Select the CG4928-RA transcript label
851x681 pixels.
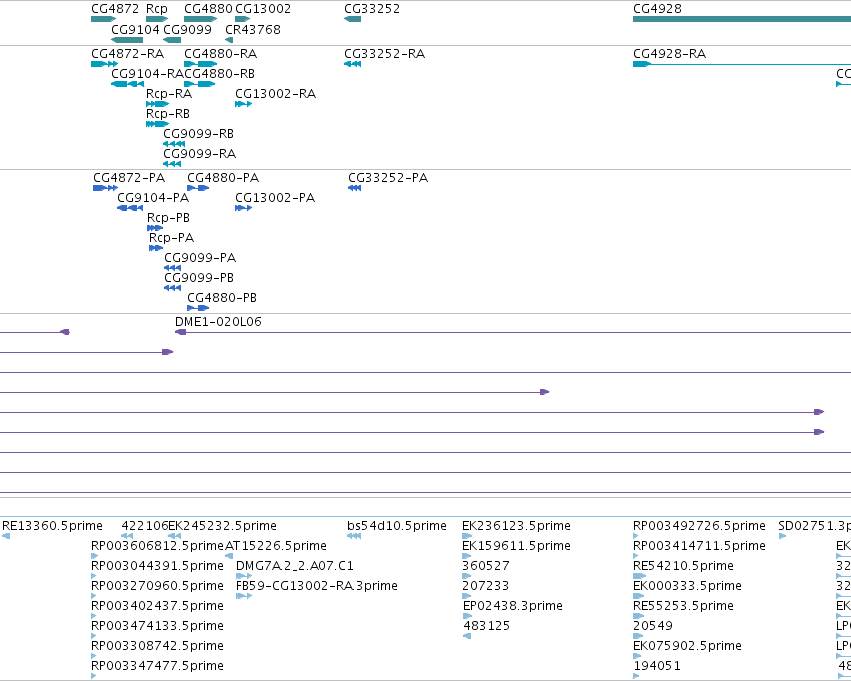click(669, 54)
